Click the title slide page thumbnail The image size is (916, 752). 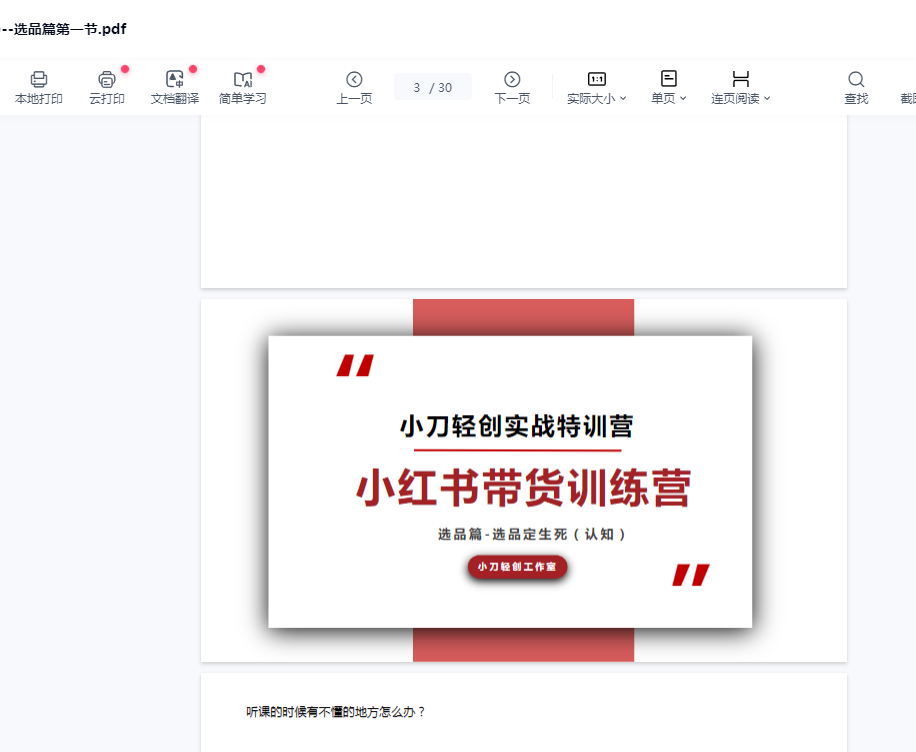[524, 480]
